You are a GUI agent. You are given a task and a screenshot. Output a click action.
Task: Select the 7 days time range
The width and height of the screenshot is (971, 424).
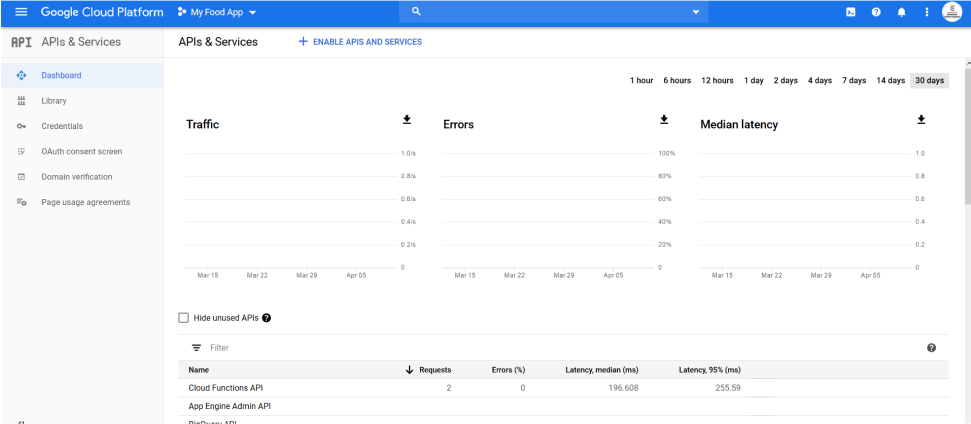[853, 81]
